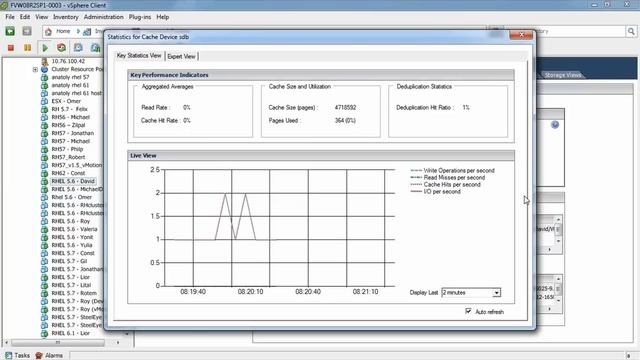640x360 pixels.
Task: Click the Reset virtual machine icon
Action: pyautogui.click(x=61, y=48)
